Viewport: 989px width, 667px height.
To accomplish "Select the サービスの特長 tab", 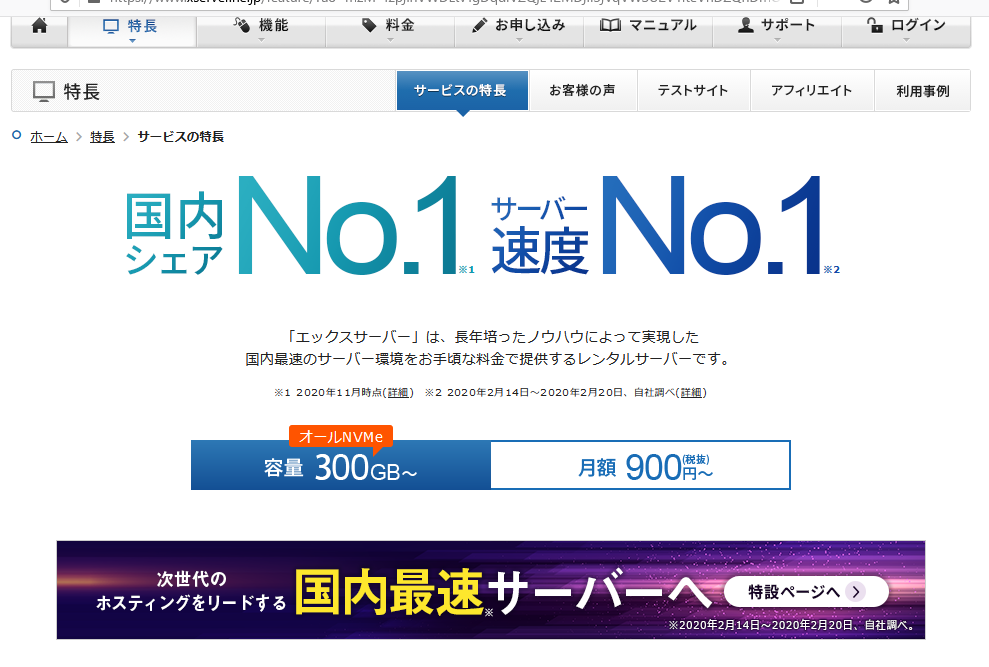I will click(462, 91).
